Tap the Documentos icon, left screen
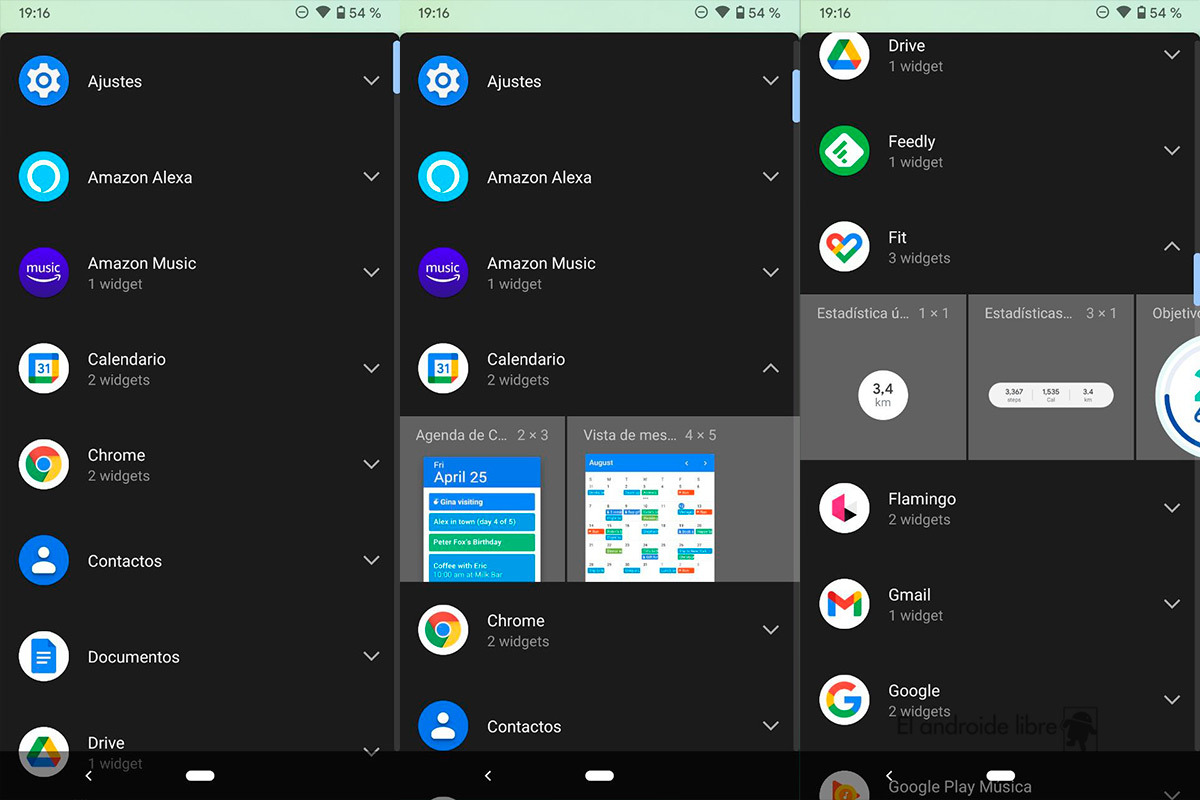 tap(44, 657)
